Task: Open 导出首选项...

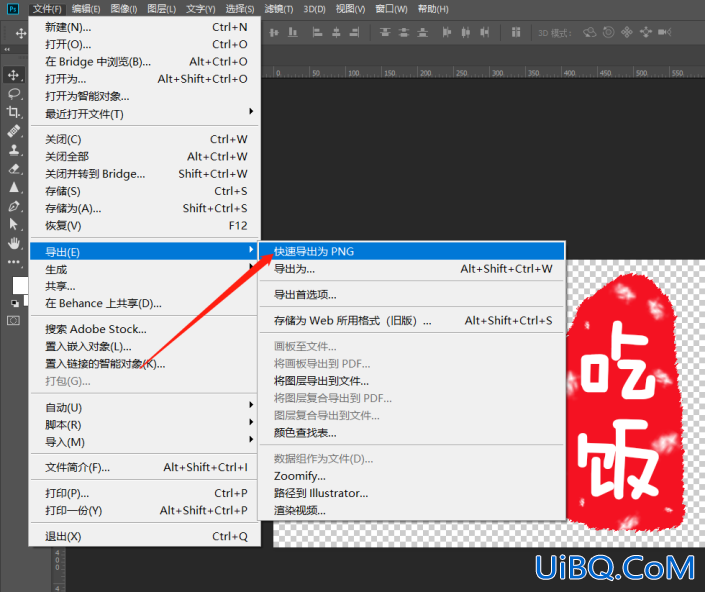Action: point(412,295)
